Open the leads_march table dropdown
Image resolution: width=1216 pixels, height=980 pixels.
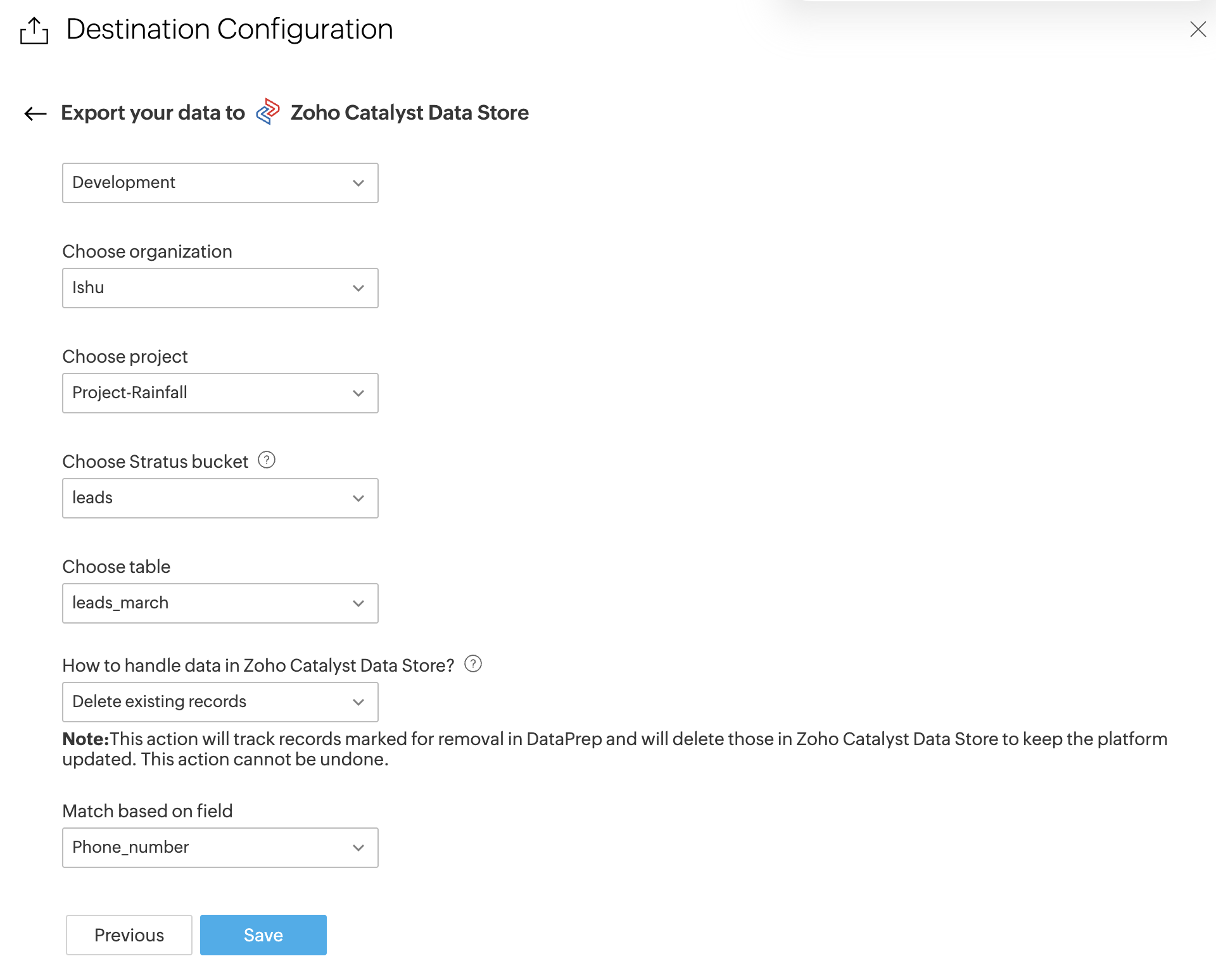[x=220, y=603]
